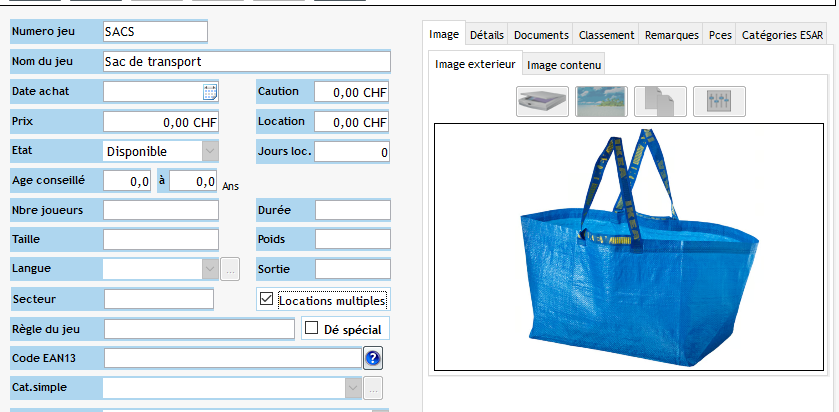Expand the Etat dropdown showing Disponible

tap(210, 152)
